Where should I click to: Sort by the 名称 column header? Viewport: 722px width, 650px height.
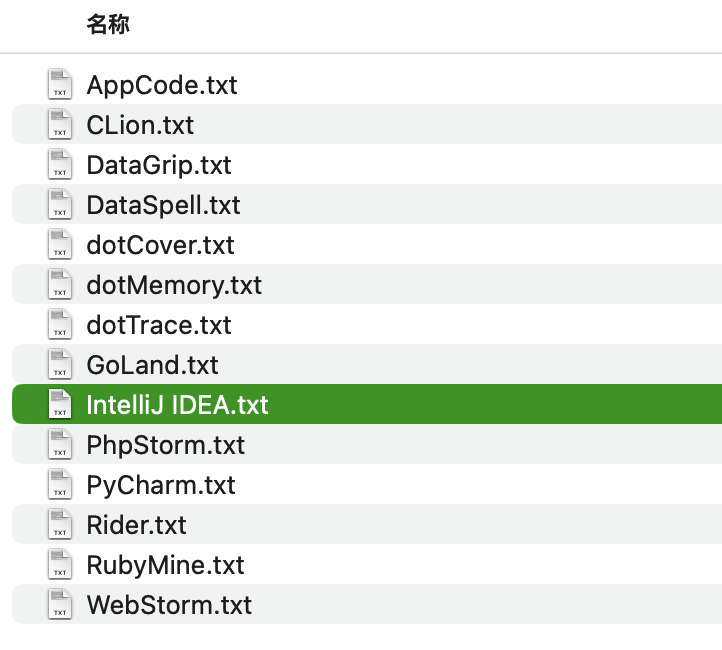(108, 24)
